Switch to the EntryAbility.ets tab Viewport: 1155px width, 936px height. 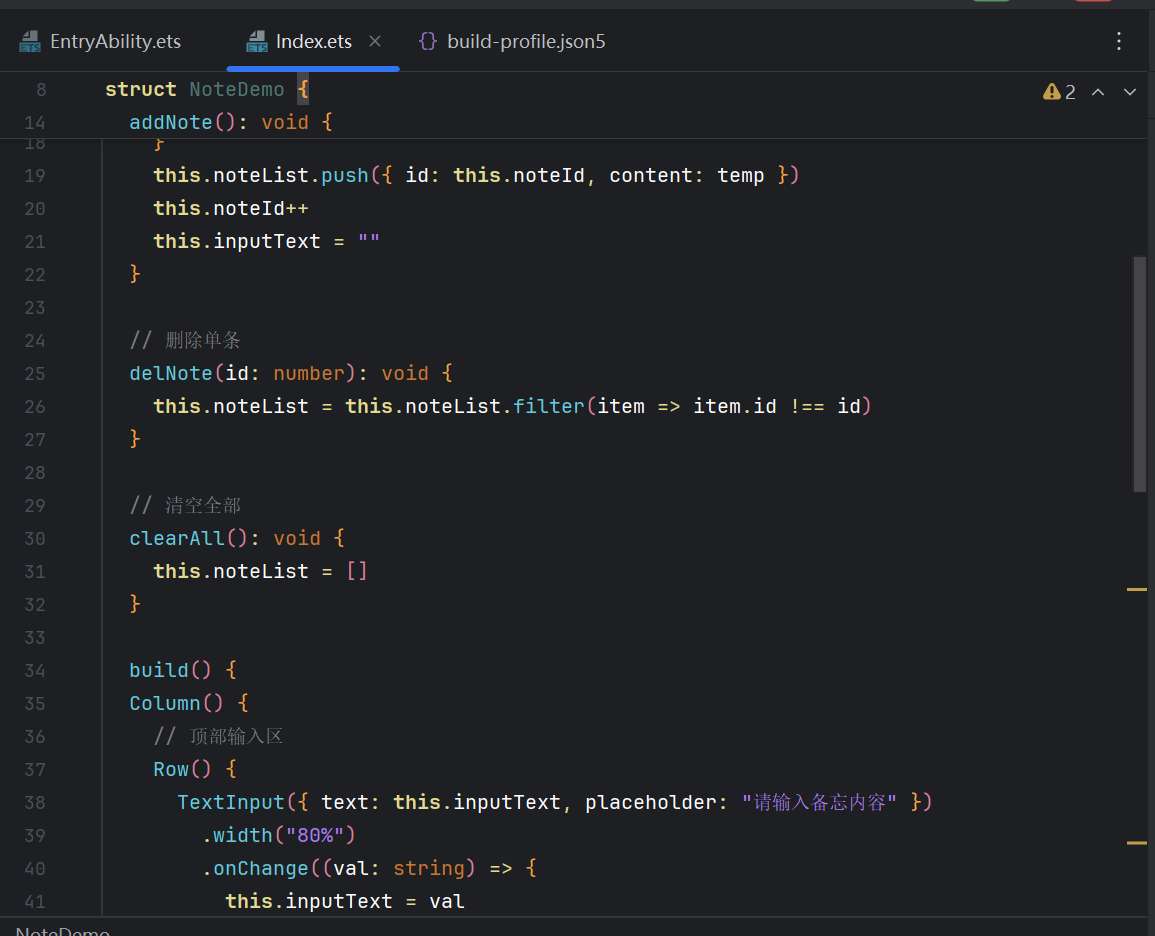click(100, 41)
